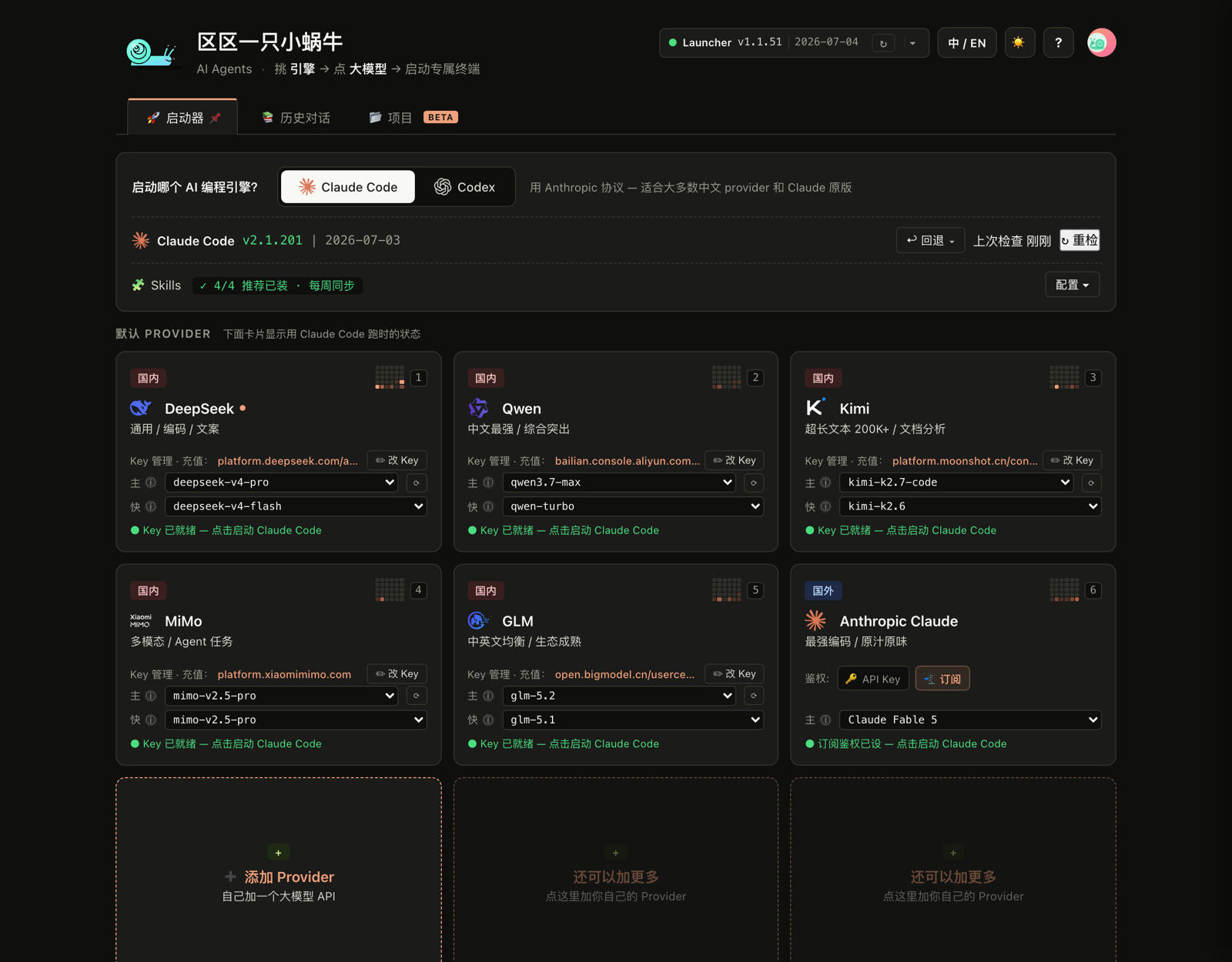The width and height of the screenshot is (1232, 962).
Task: Open the Launcher version dropdown arrow
Action: point(912,43)
